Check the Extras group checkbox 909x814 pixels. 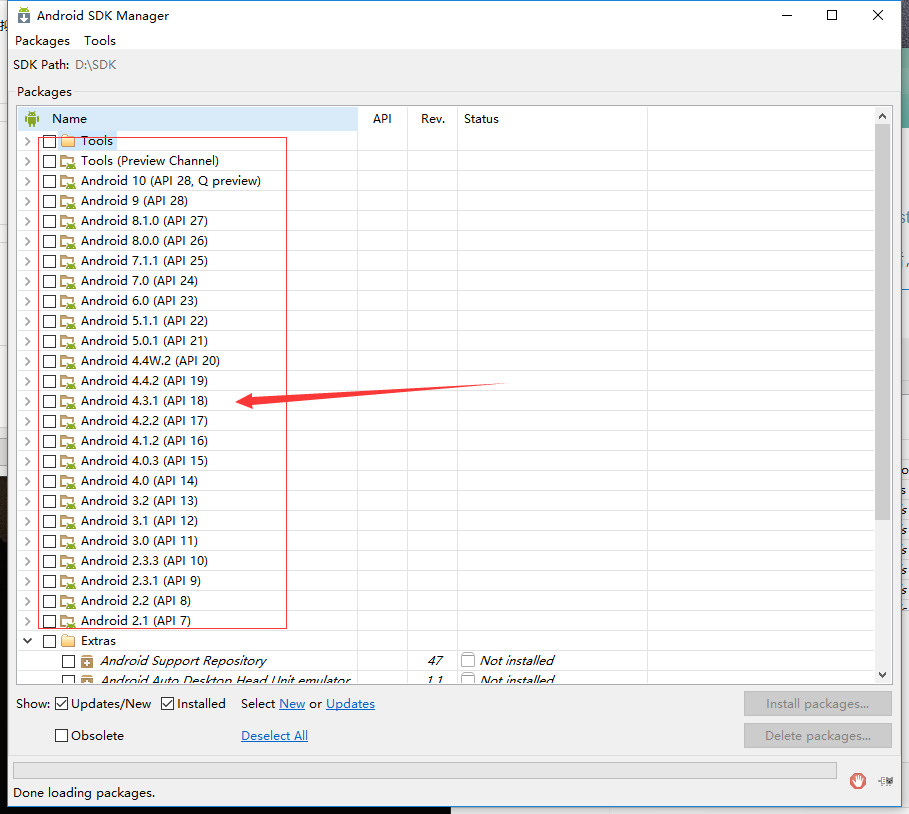click(49, 641)
